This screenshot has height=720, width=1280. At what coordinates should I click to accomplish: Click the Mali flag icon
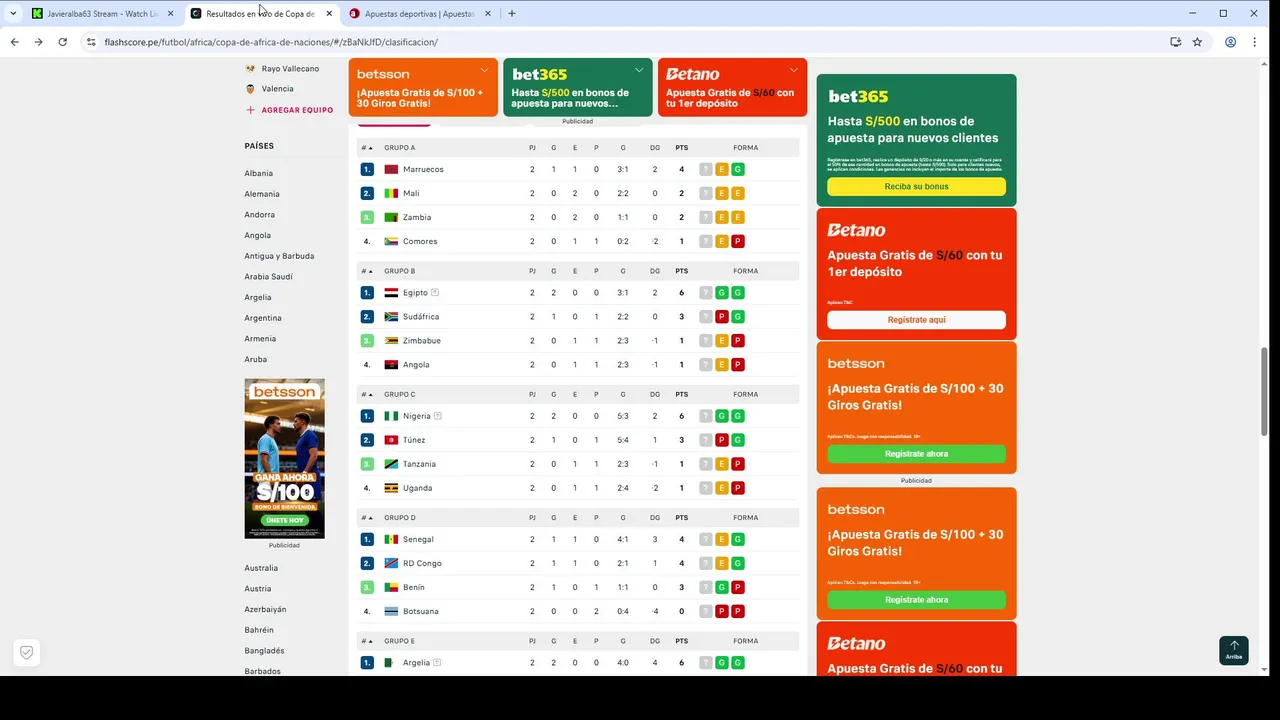391,193
